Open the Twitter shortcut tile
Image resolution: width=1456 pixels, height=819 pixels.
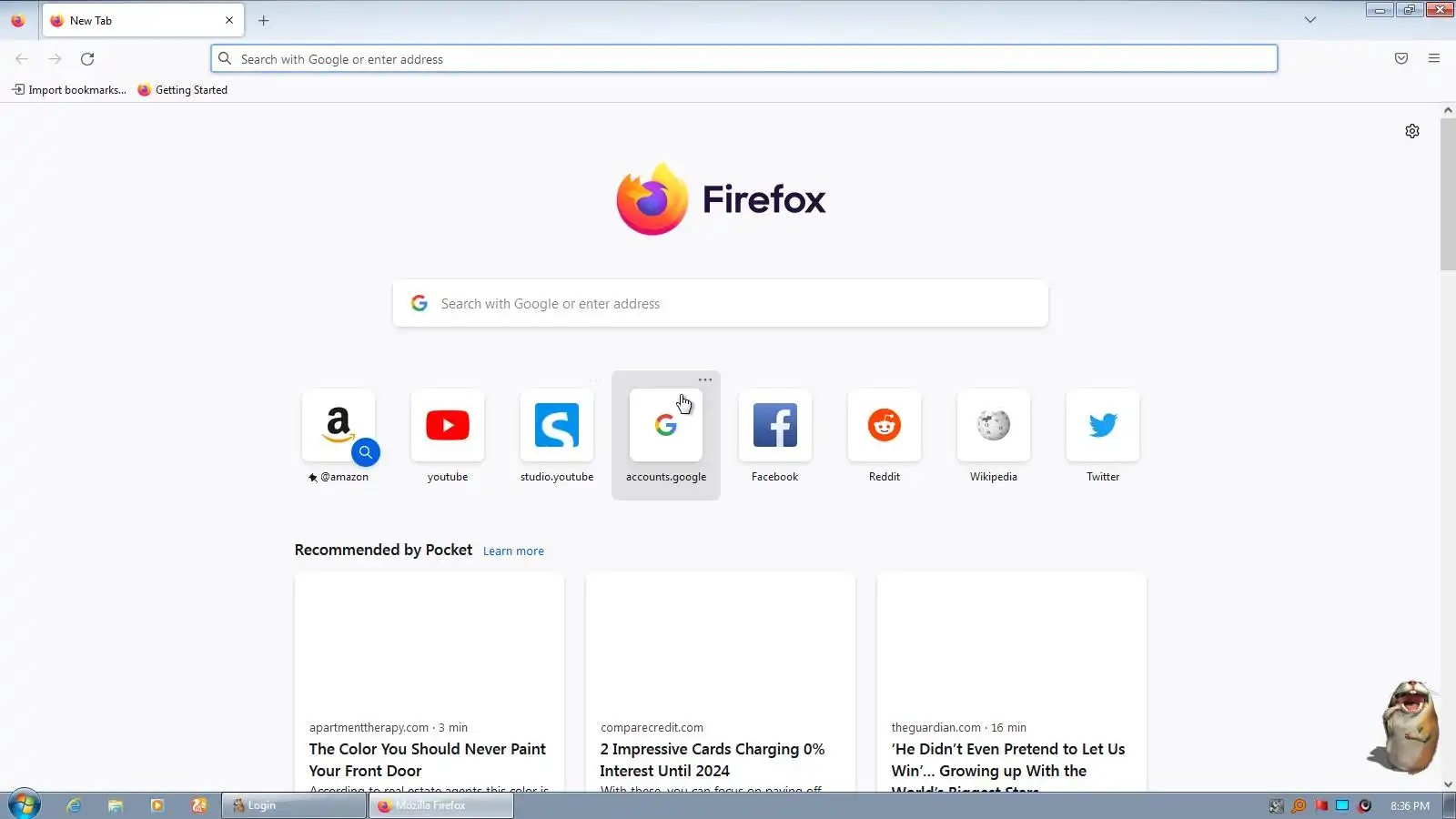tap(1103, 425)
